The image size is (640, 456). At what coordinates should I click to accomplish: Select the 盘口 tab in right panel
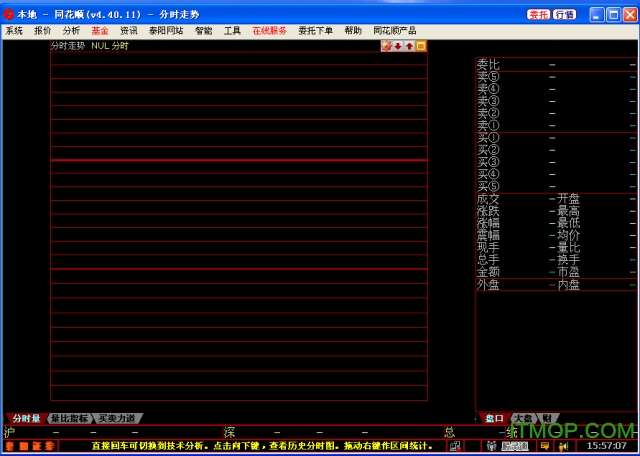492,418
